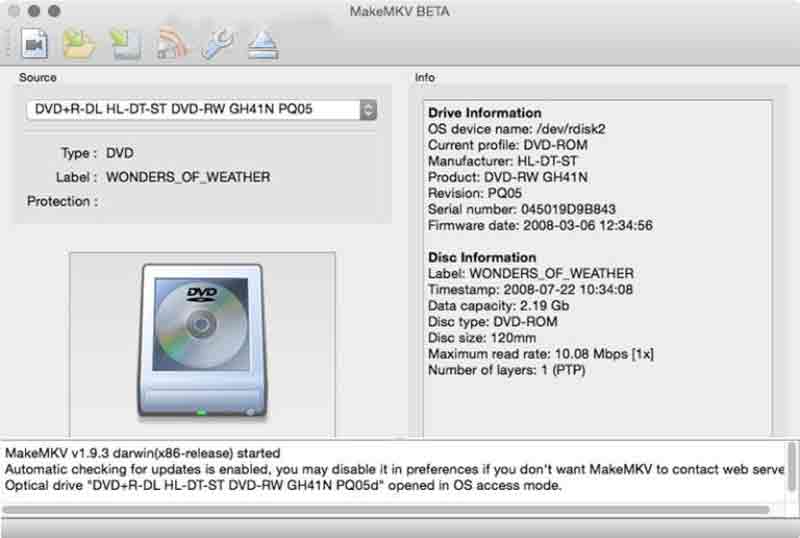800x538 pixels.
Task: Click the Disc size: 120mm line
Action: pyautogui.click(x=482, y=338)
